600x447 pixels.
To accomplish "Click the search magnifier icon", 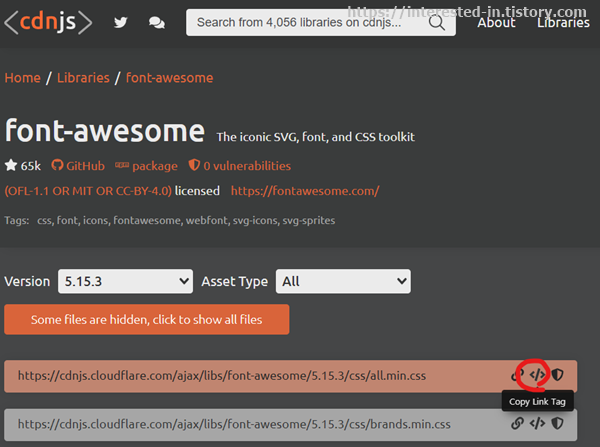I will (x=437, y=23).
